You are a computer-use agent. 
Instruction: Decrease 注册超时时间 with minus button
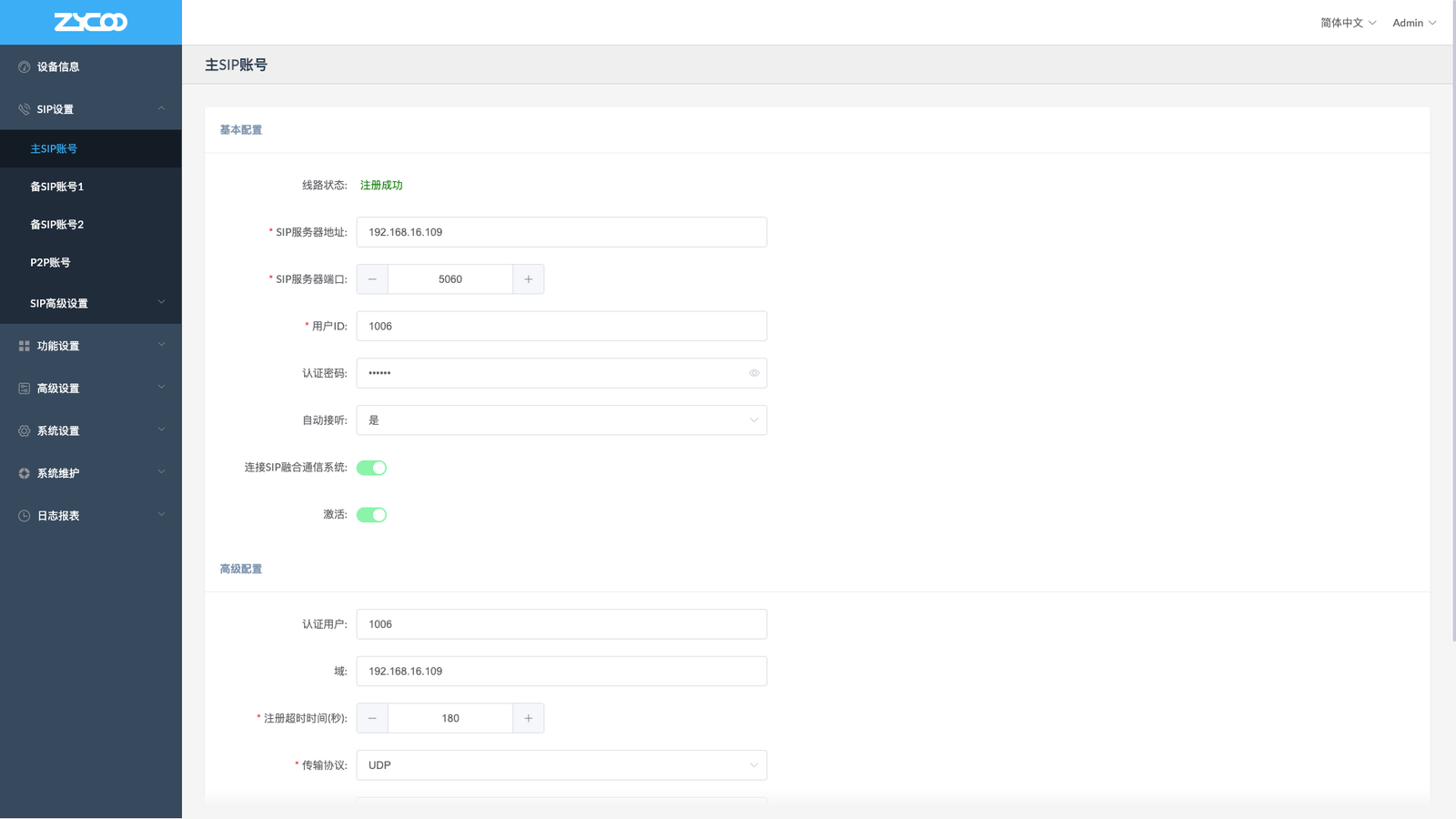[372, 718]
